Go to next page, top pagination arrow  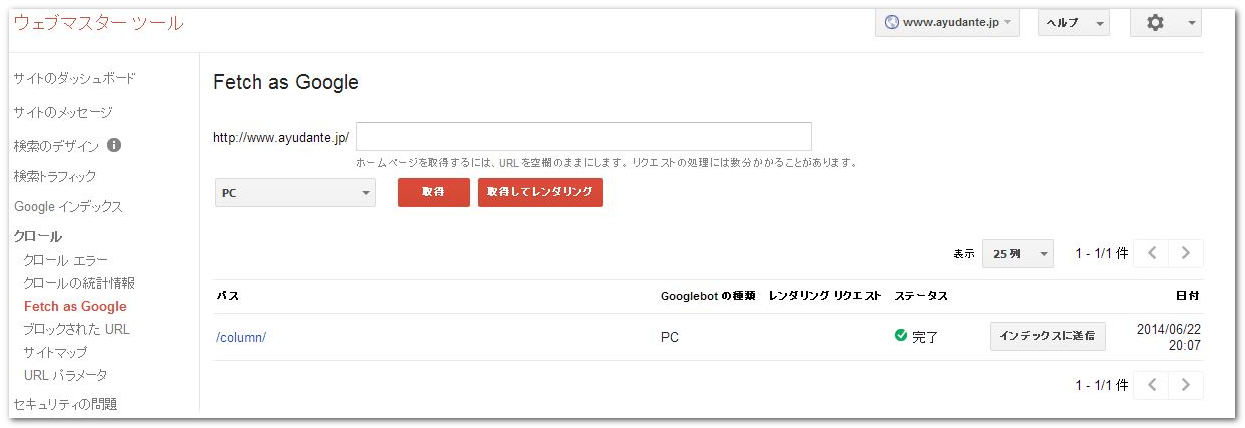pyautogui.click(x=1186, y=253)
